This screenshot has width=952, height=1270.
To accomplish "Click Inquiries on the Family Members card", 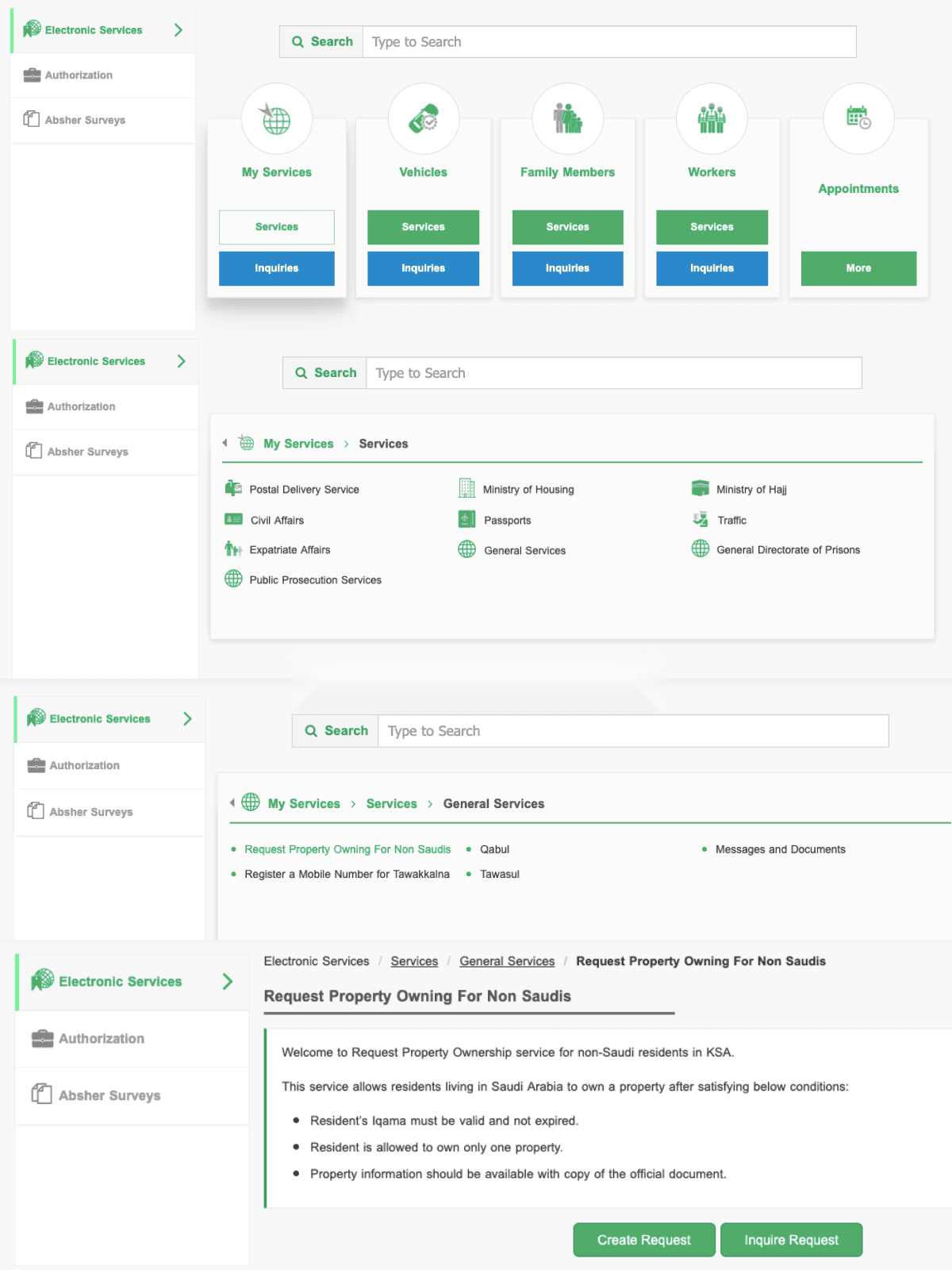I will pyautogui.click(x=568, y=268).
